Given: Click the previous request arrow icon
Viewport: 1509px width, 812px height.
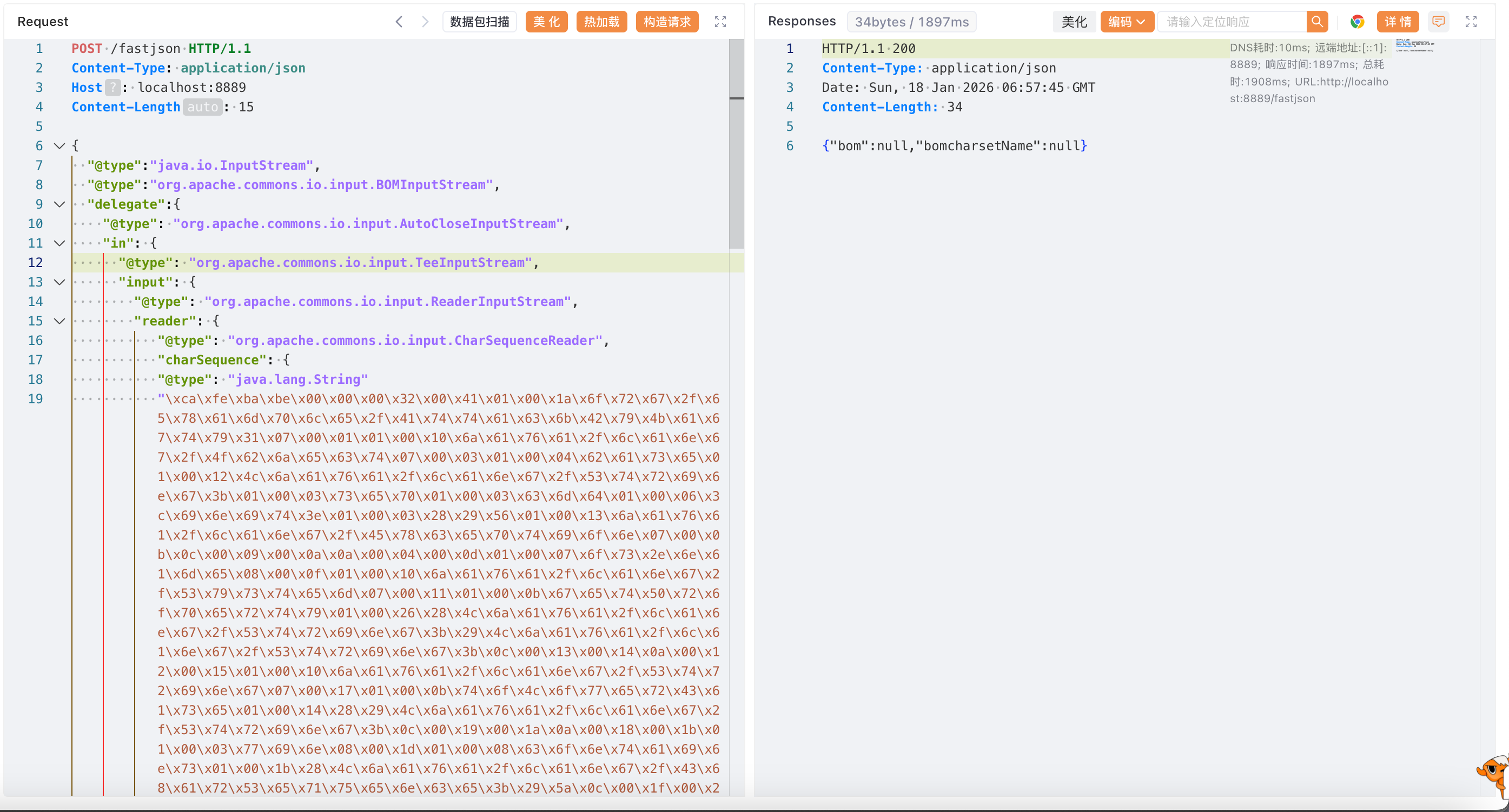Looking at the screenshot, I should click(399, 22).
